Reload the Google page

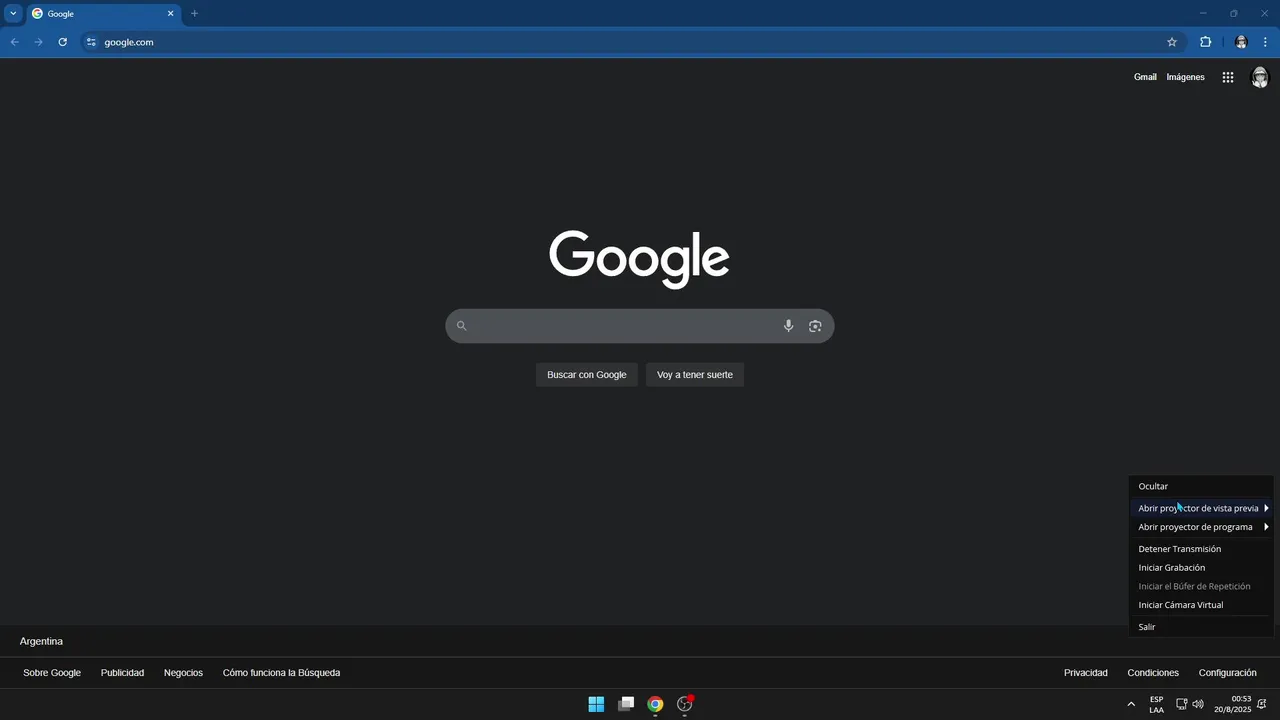tap(62, 42)
